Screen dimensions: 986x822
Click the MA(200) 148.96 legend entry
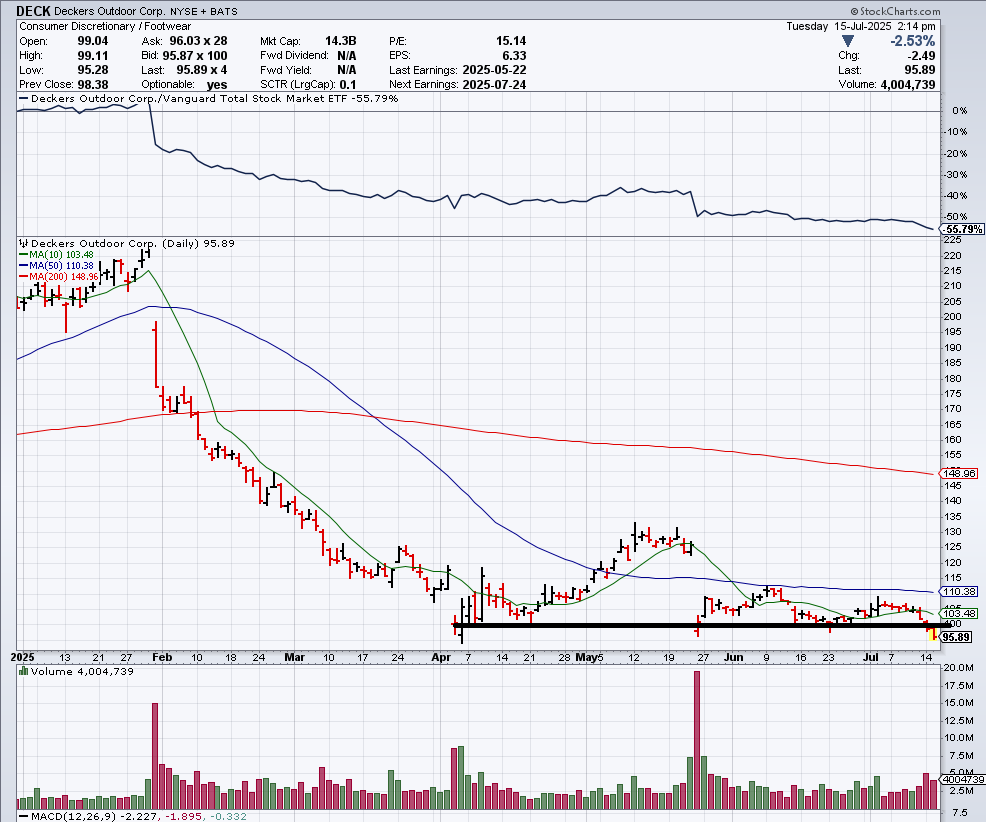coord(58,276)
